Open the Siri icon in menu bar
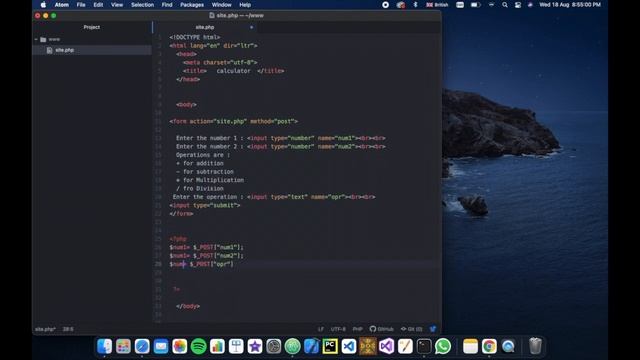640x360 pixels. tap(530, 5)
